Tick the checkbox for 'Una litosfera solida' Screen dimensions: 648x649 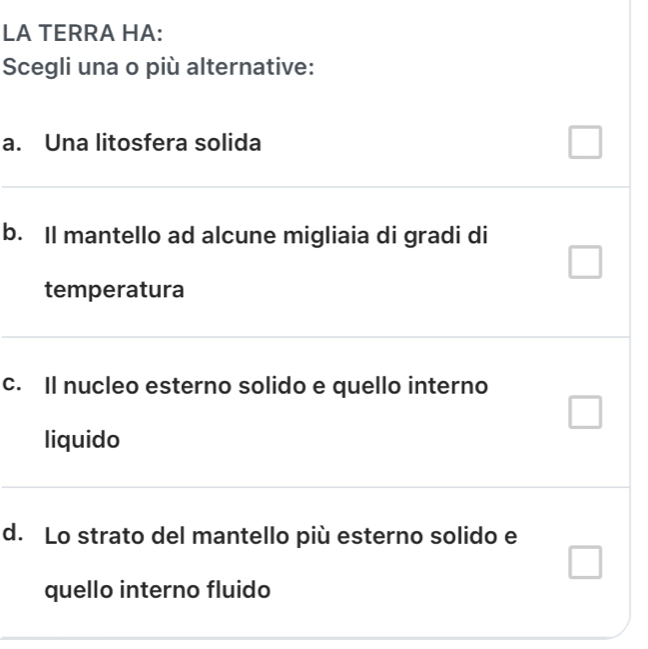click(585, 144)
